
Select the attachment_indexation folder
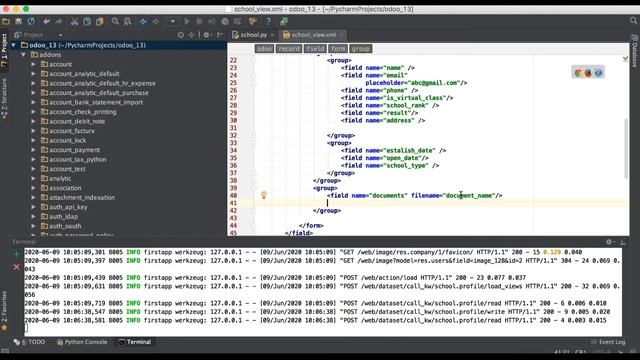[82, 198]
